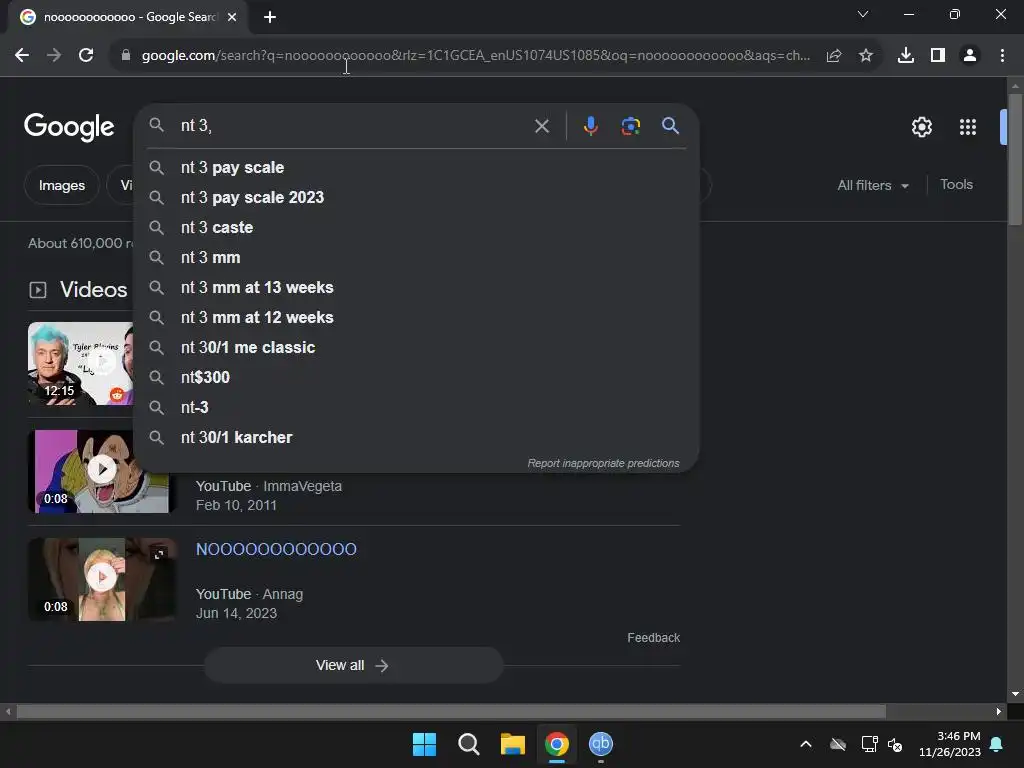The width and height of the screenshot is (1024, 768).
Task: Clear the search box with the X
Action: [542, 126]
